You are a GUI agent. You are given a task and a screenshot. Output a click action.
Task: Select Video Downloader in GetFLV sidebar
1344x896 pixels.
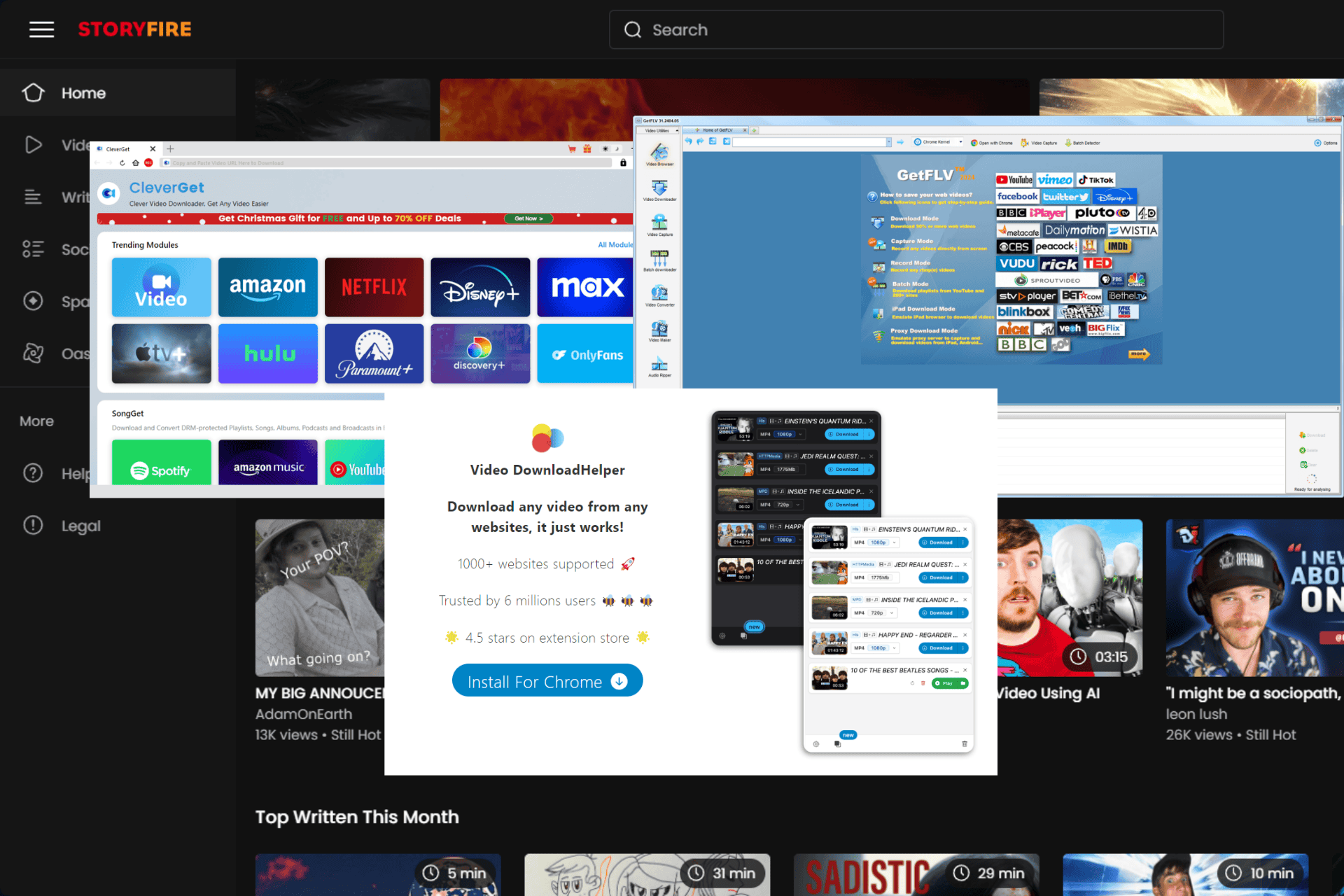tap(659, 190)
